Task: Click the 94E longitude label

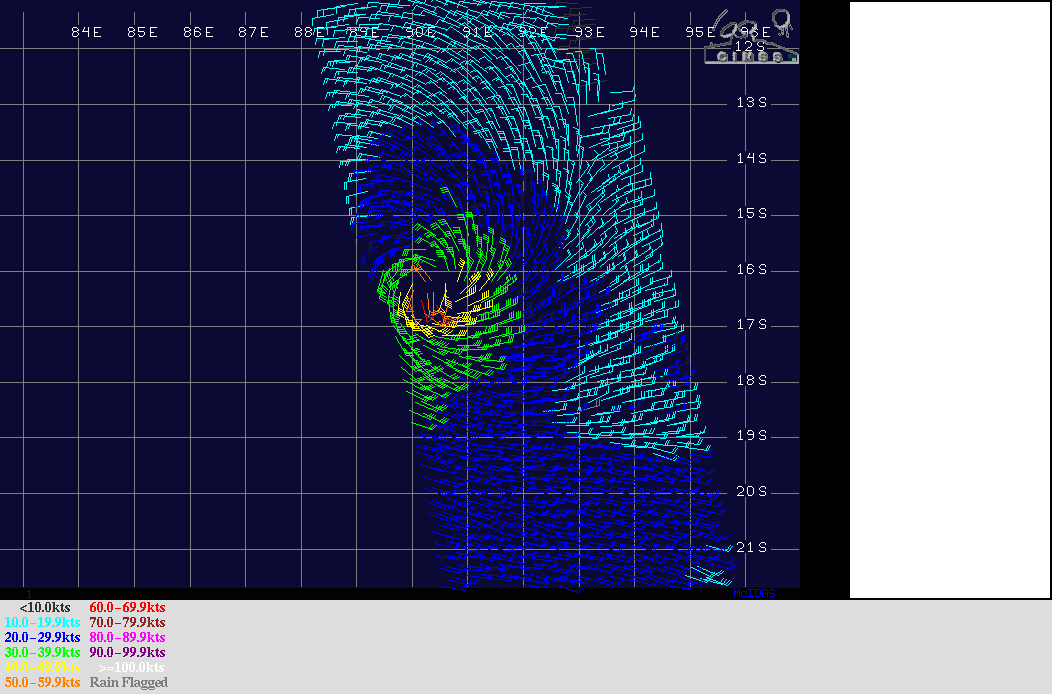Action: (645, 32)
